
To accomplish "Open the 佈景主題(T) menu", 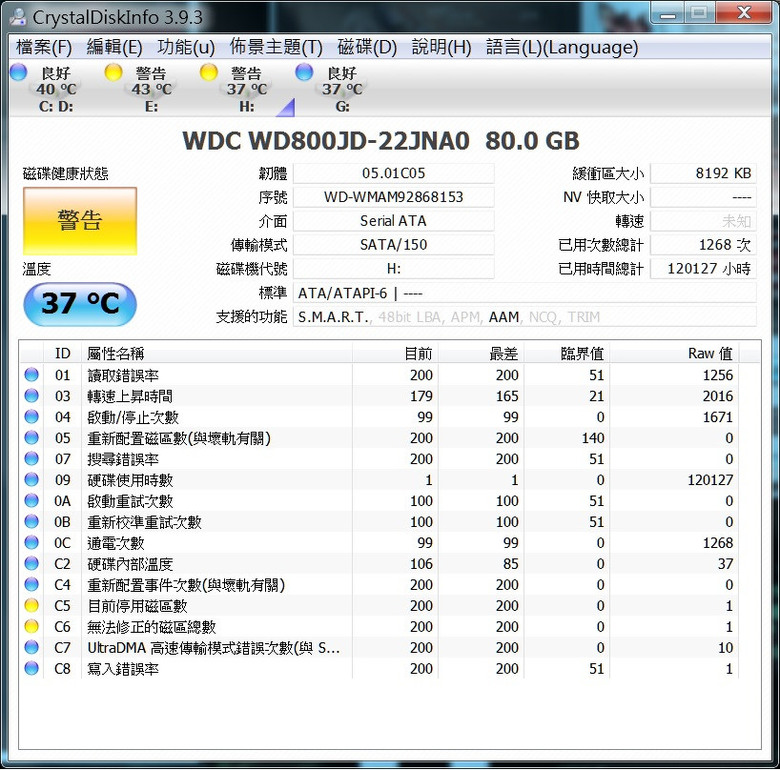I will click(x=276, y=47).
